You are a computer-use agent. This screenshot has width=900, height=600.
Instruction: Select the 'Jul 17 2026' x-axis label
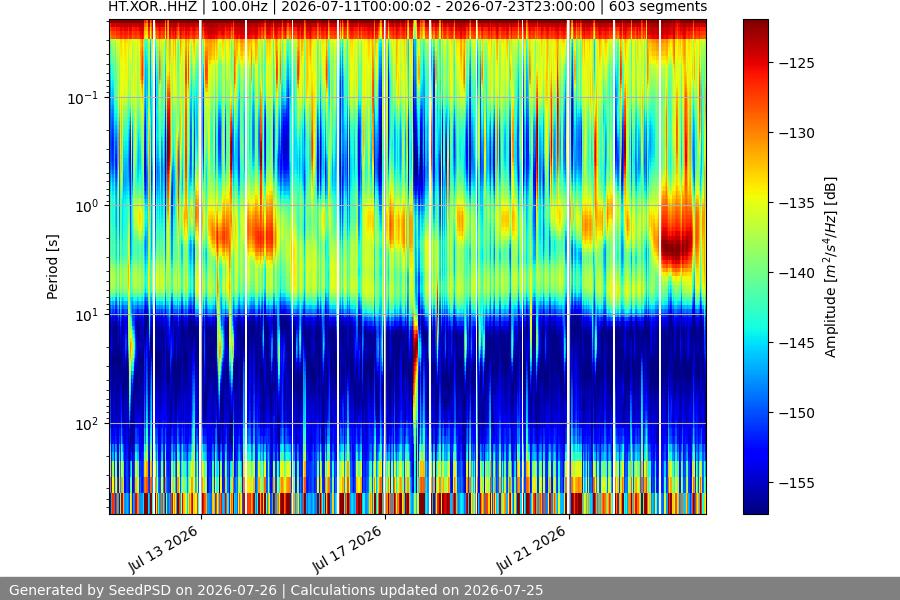pos(347,549)
